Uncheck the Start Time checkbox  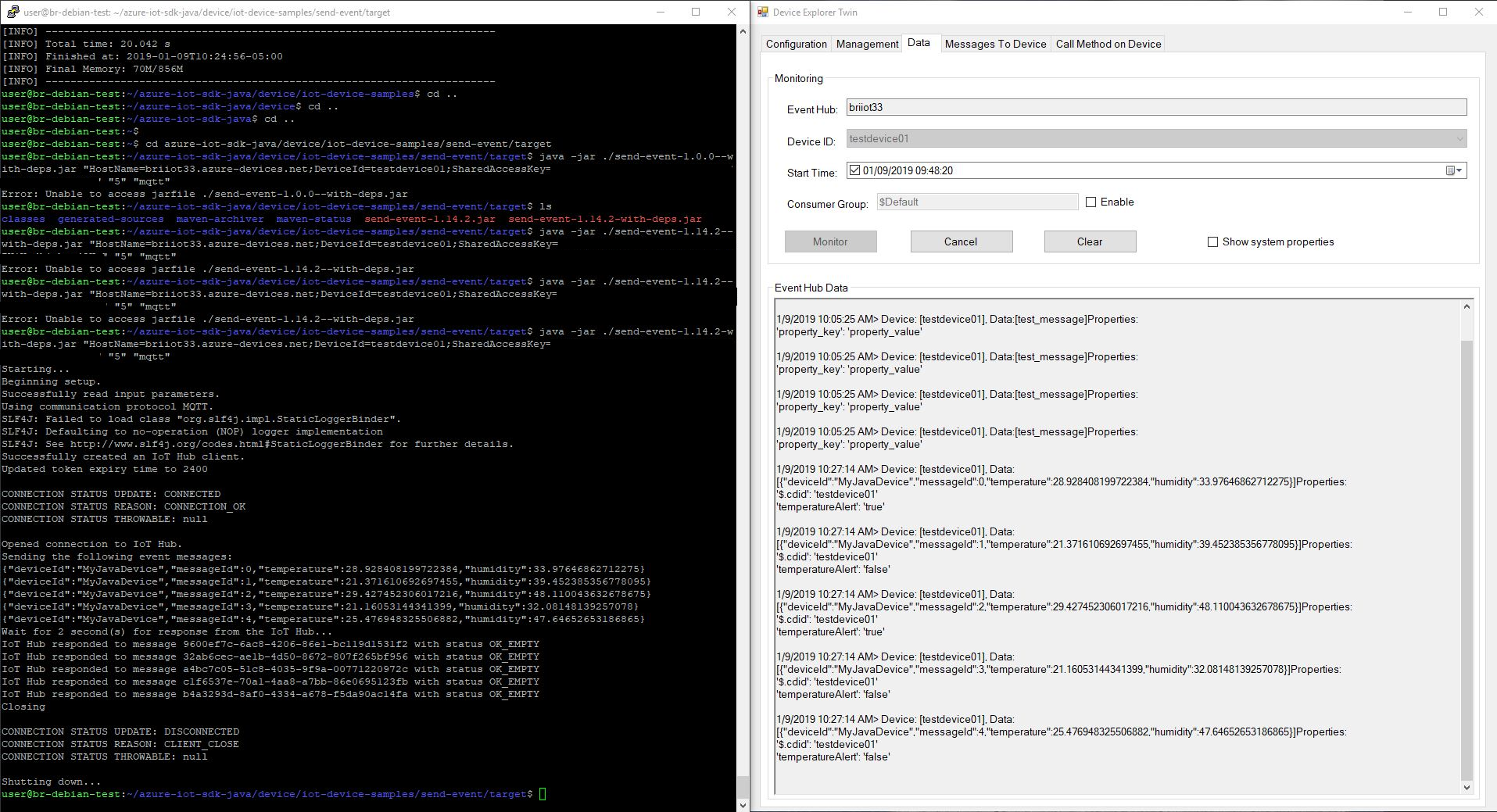pyautogui.click(x=854, y=170)
